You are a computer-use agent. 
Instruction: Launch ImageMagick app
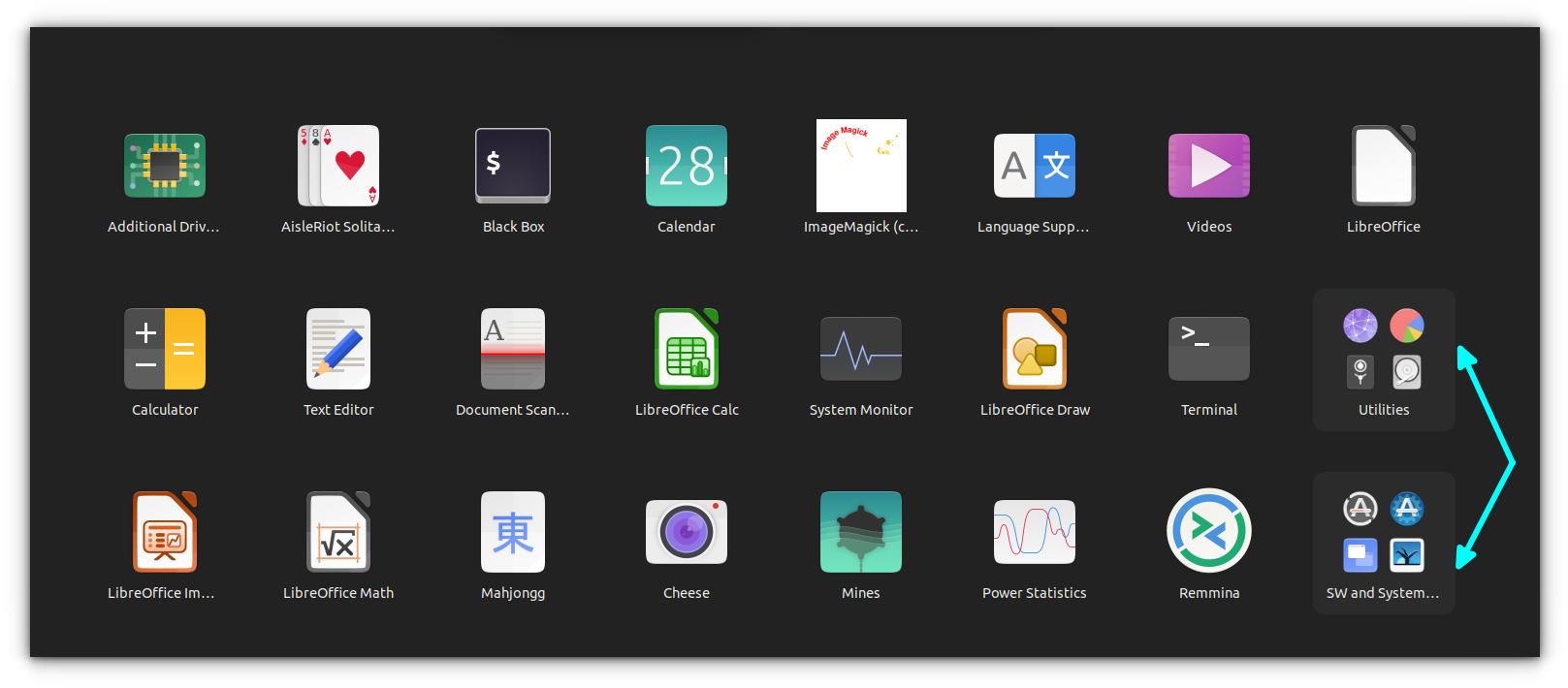point(861,166)
